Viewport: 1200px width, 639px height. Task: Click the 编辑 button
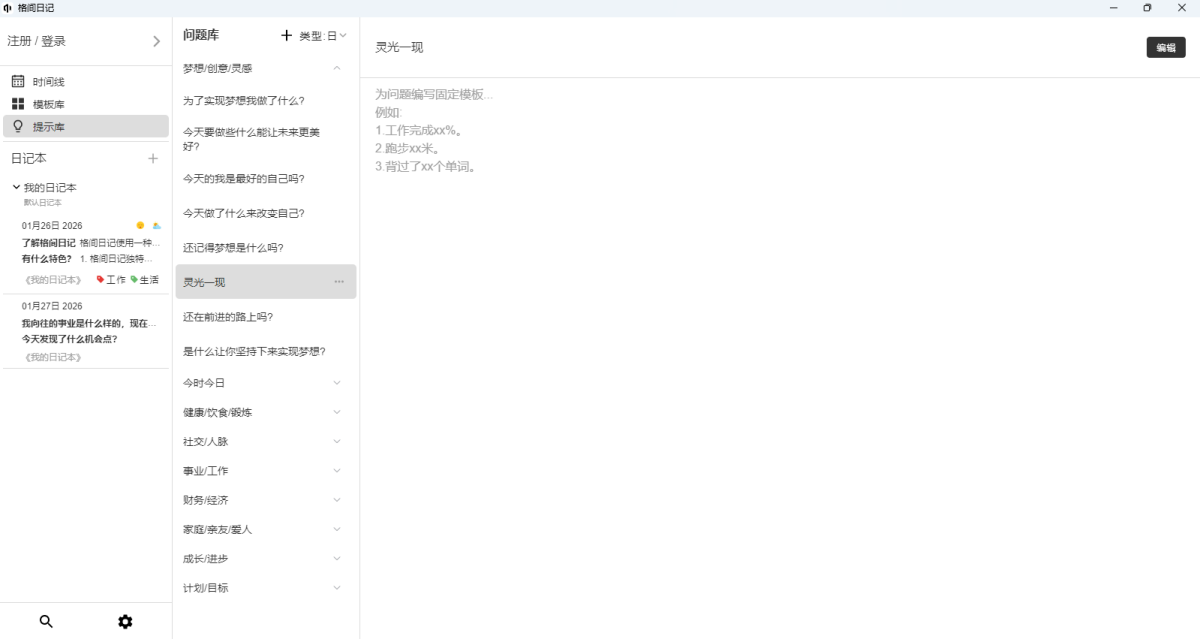click(x=1165, y=47)
